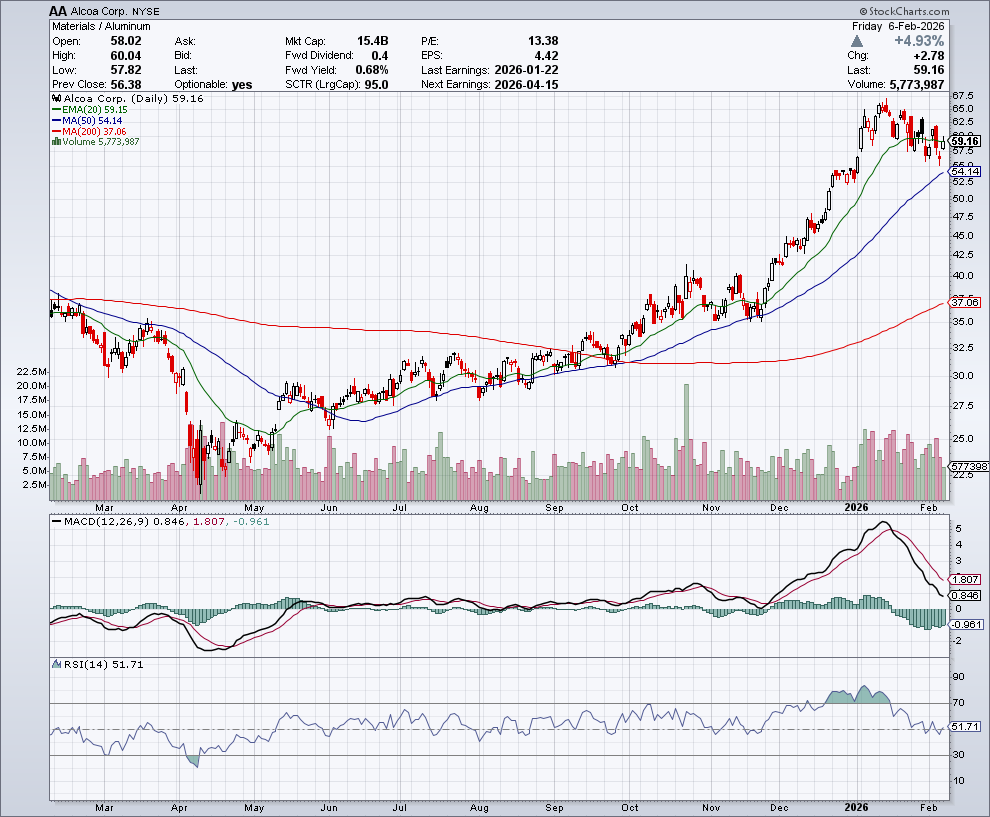Screen dimensions: 990x817
Task: Click 'Sep' on the bottom time axis
Action: (554, 808)
